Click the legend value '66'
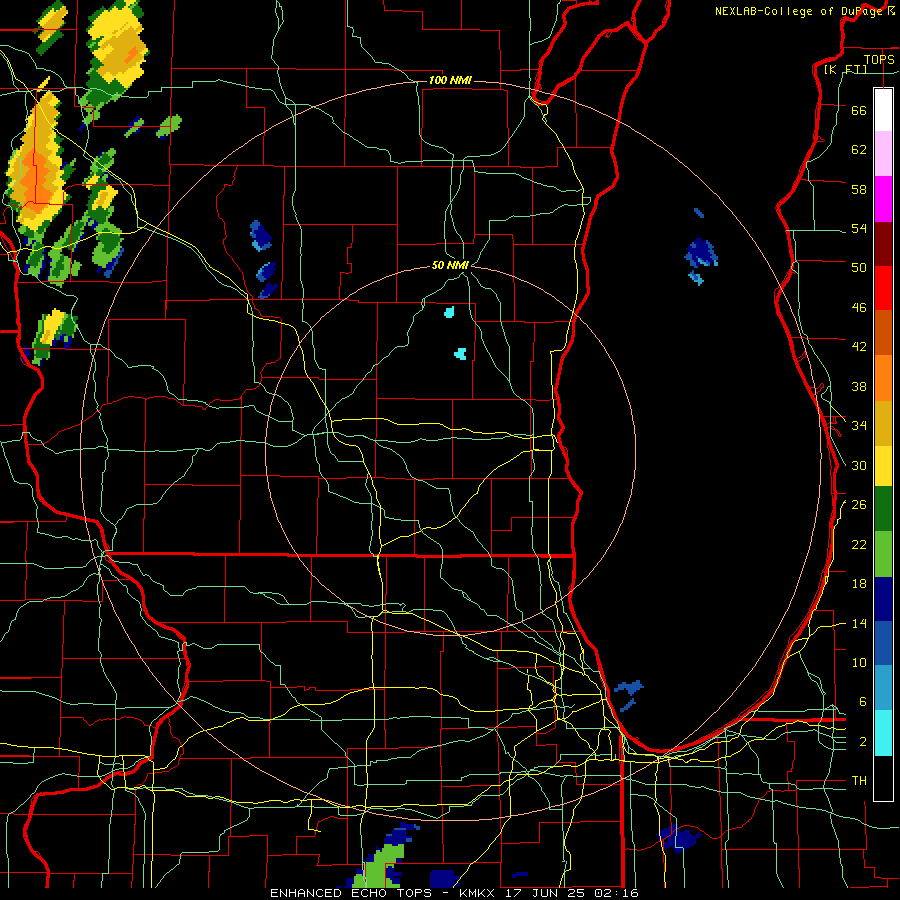This screenshot has width=900, height=900. click(859, 110)
